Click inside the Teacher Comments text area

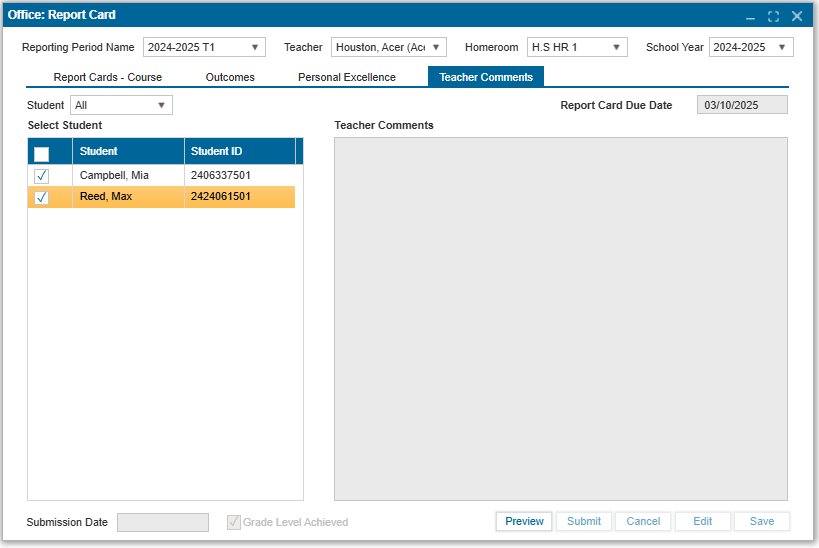point(560,318)
